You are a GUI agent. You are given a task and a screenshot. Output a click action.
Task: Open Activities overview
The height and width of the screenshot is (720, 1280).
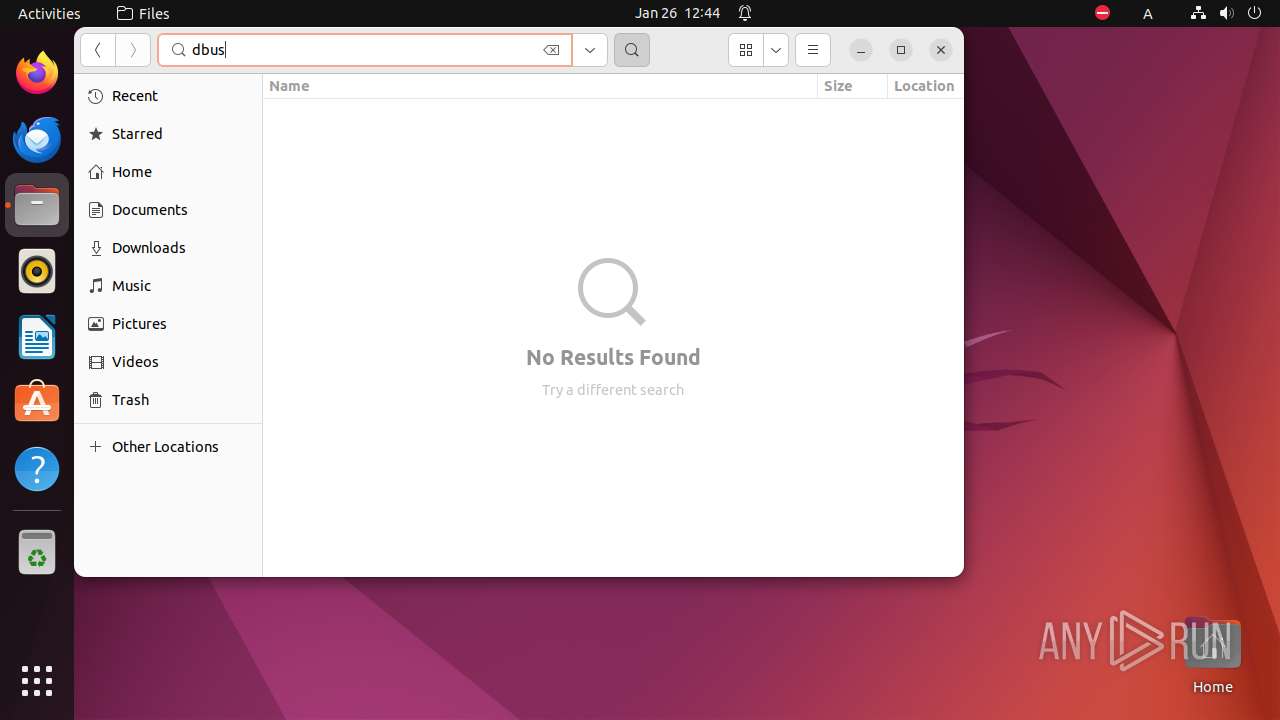pyautogui.click(x=49, y=13)
